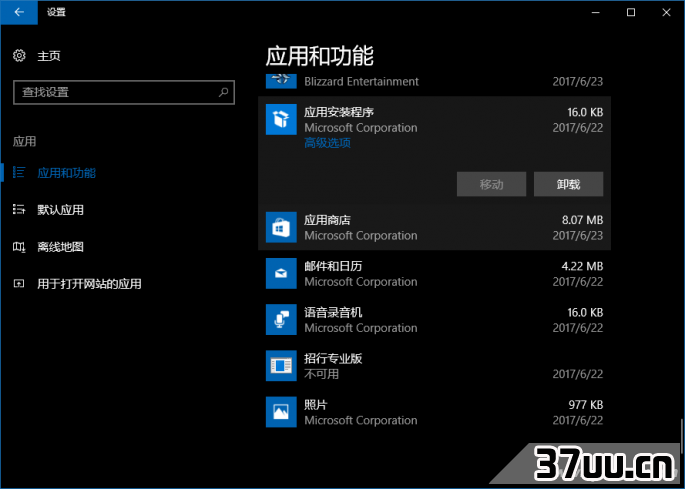Select the 应用商店 app entry
Screen dimensions: 685x489
coord(434,227)
